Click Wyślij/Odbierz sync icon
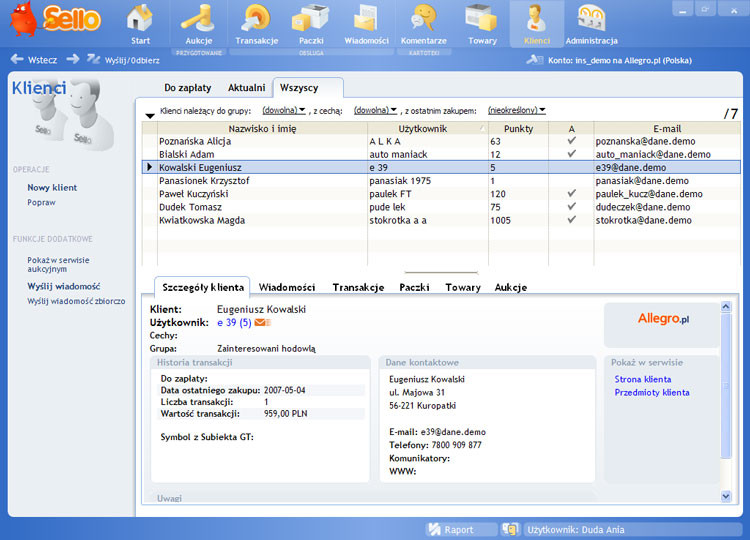Image resolution: width=750 pixels, height=540 pixels. coord(93,59)
